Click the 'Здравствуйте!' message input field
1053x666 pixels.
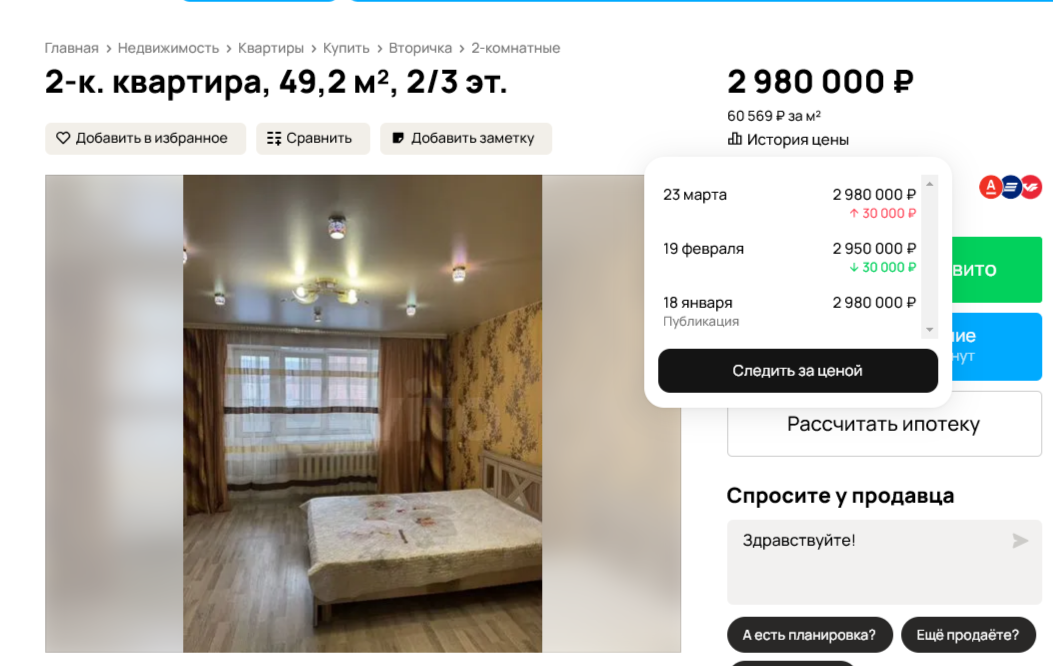(x=884, y=563)
